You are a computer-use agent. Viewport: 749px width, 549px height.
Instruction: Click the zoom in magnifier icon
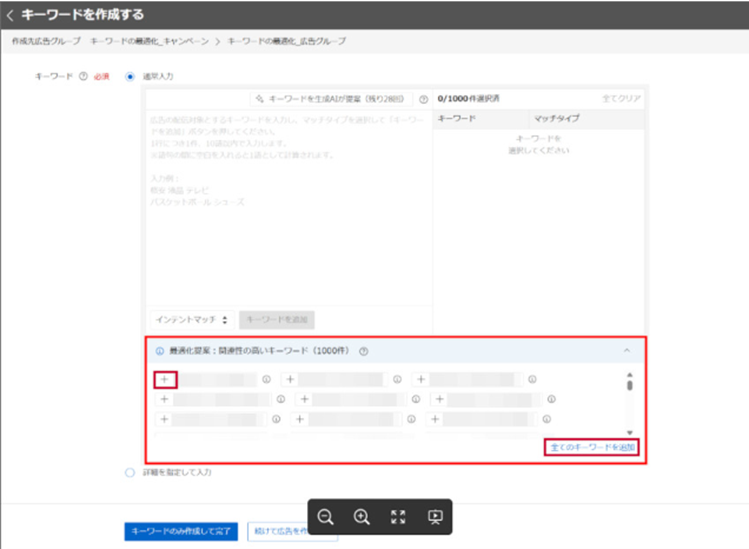tap(362, 517)
